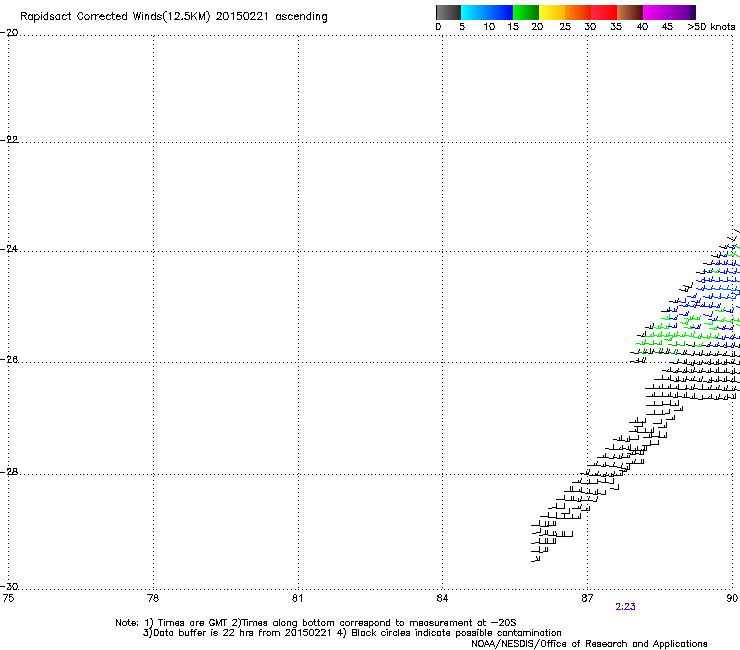Click the longitude label '87'
Viewport: 740px width, 650px height.
click(587, 598)
